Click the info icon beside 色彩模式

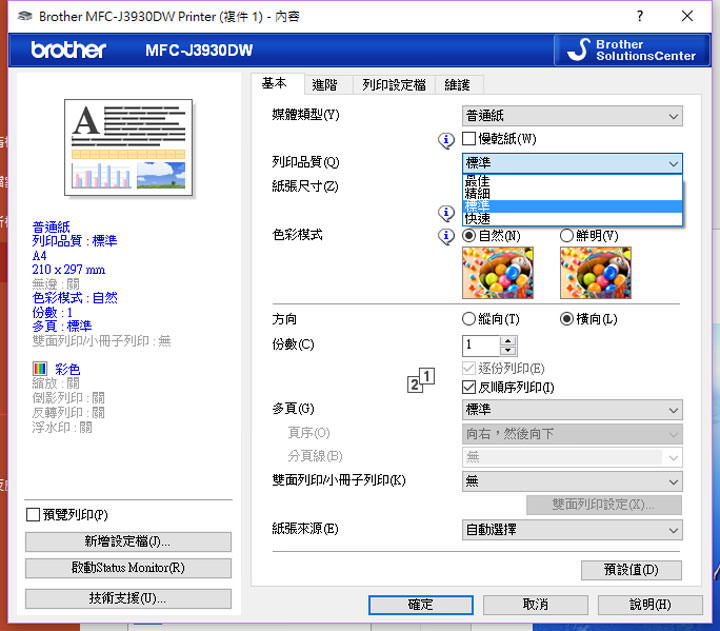446,236
